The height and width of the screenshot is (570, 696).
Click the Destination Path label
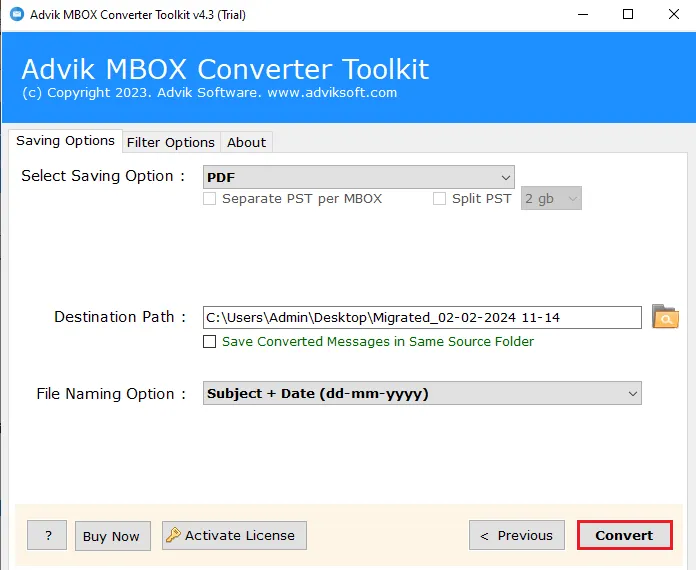(120, 317)
